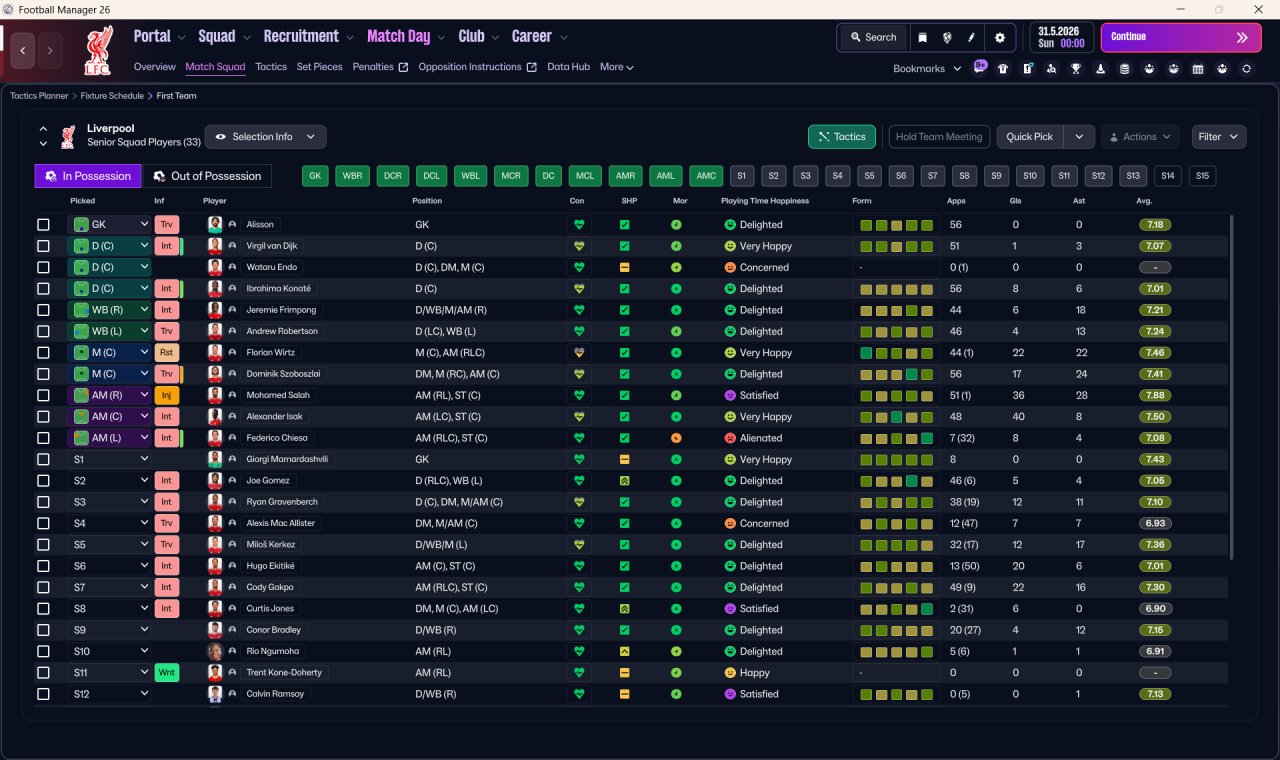The width and height of the screenshot is (1280, 760).
Task: Tick the checkbox for Alisson
Action: pos(43,225)
